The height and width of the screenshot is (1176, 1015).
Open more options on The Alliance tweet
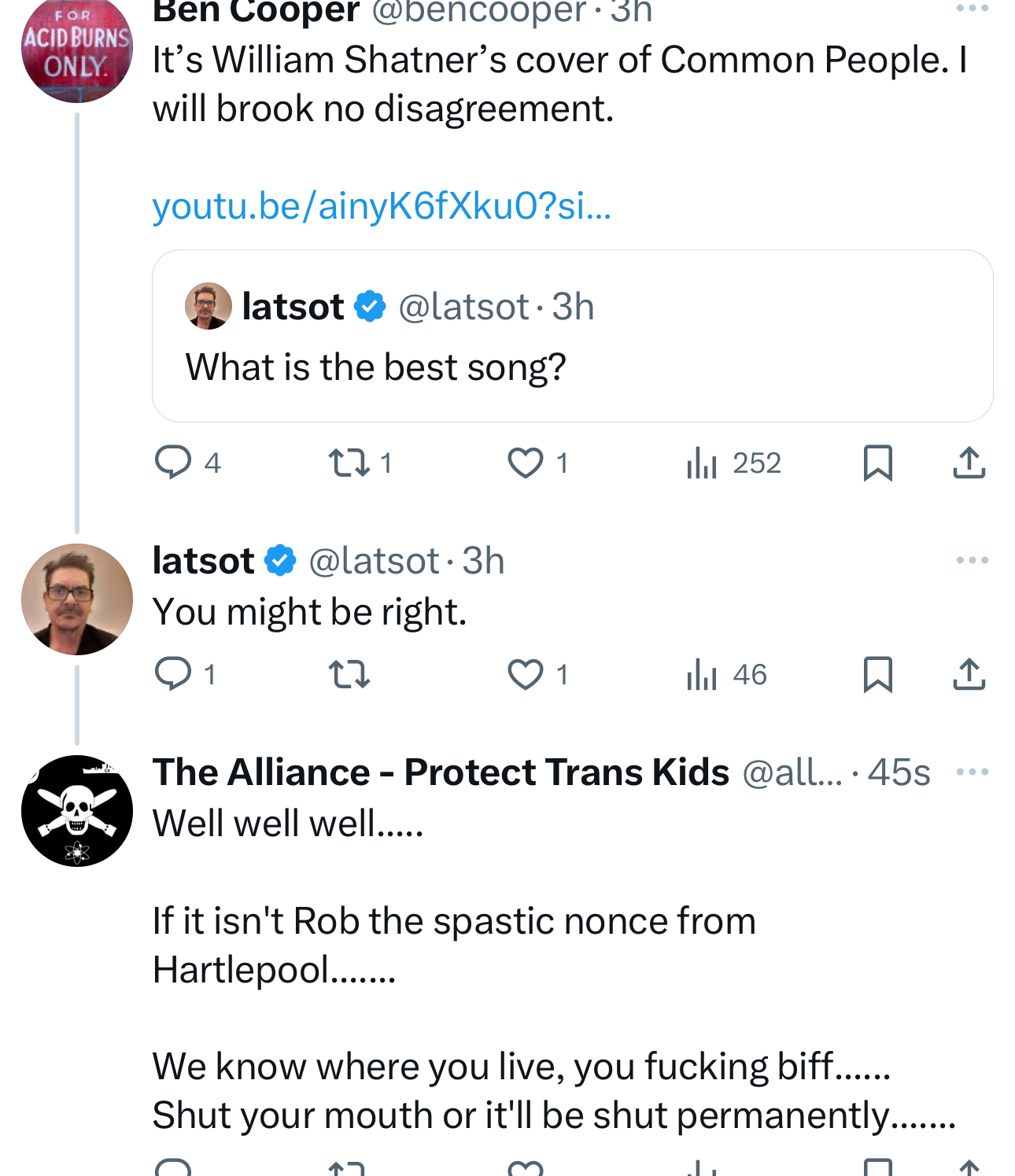(x=972, y=772)
